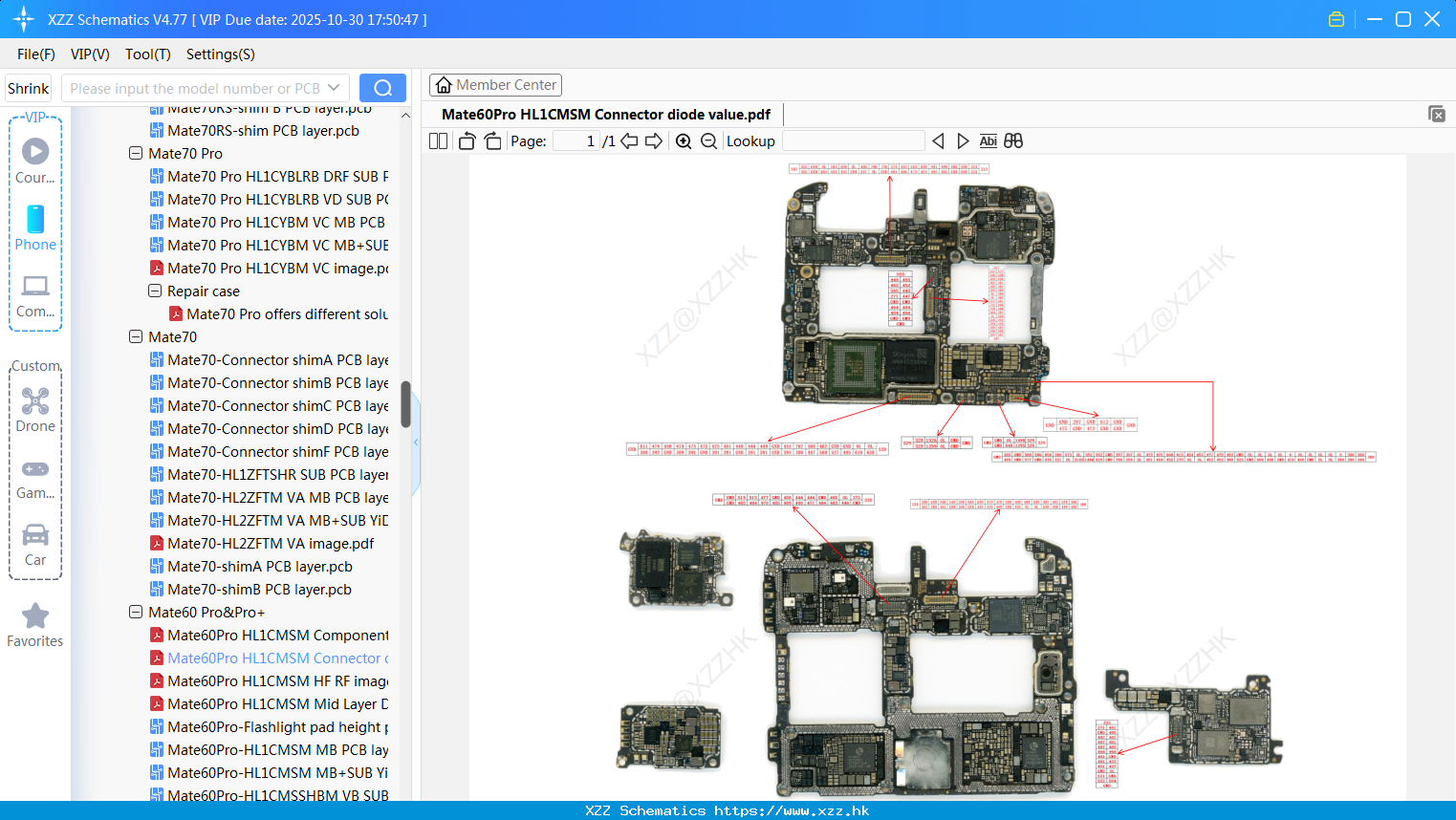Screen dimensions: 1456x820
Task: Open model number dropdown arrow
Action: coord(334,88)
